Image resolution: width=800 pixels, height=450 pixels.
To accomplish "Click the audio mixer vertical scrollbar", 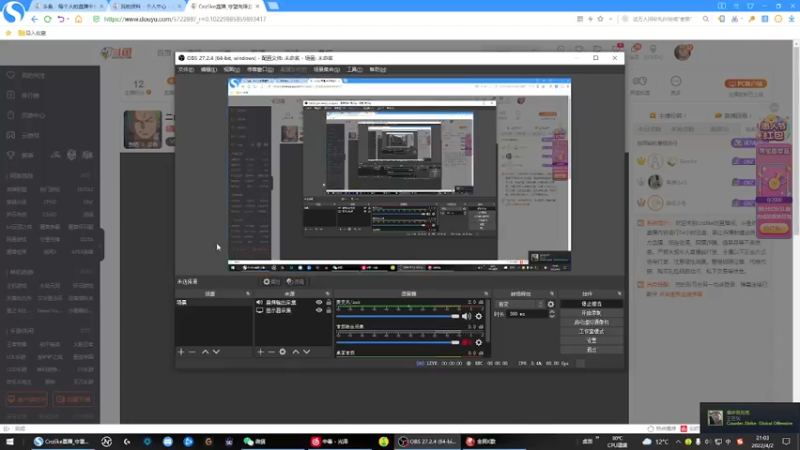I will pos(488,321).
